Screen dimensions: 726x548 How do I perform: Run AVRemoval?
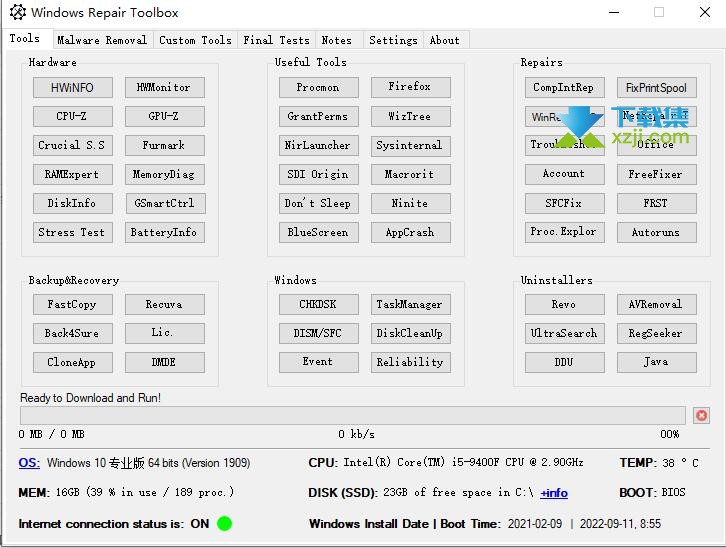(657, 305)
